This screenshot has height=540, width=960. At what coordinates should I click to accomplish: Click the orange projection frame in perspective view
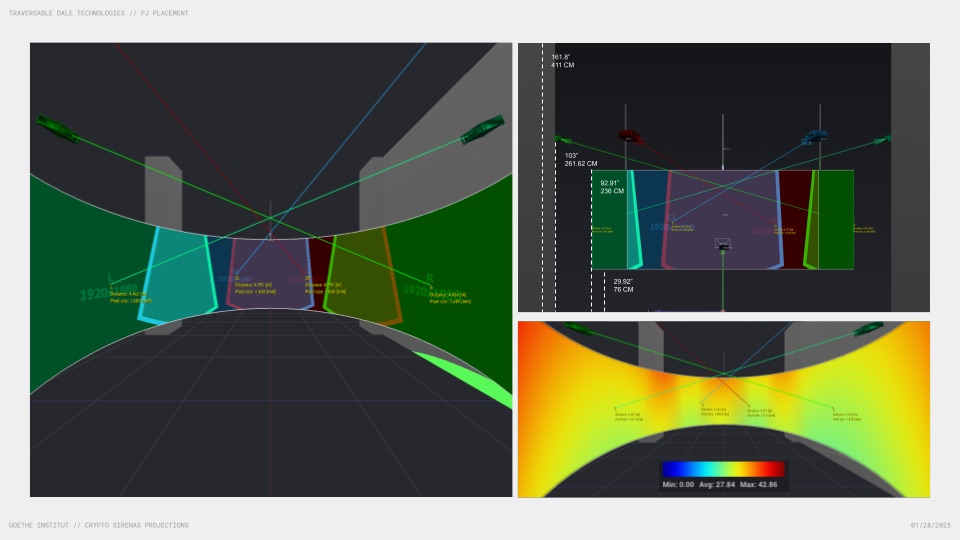pos(362,275)
